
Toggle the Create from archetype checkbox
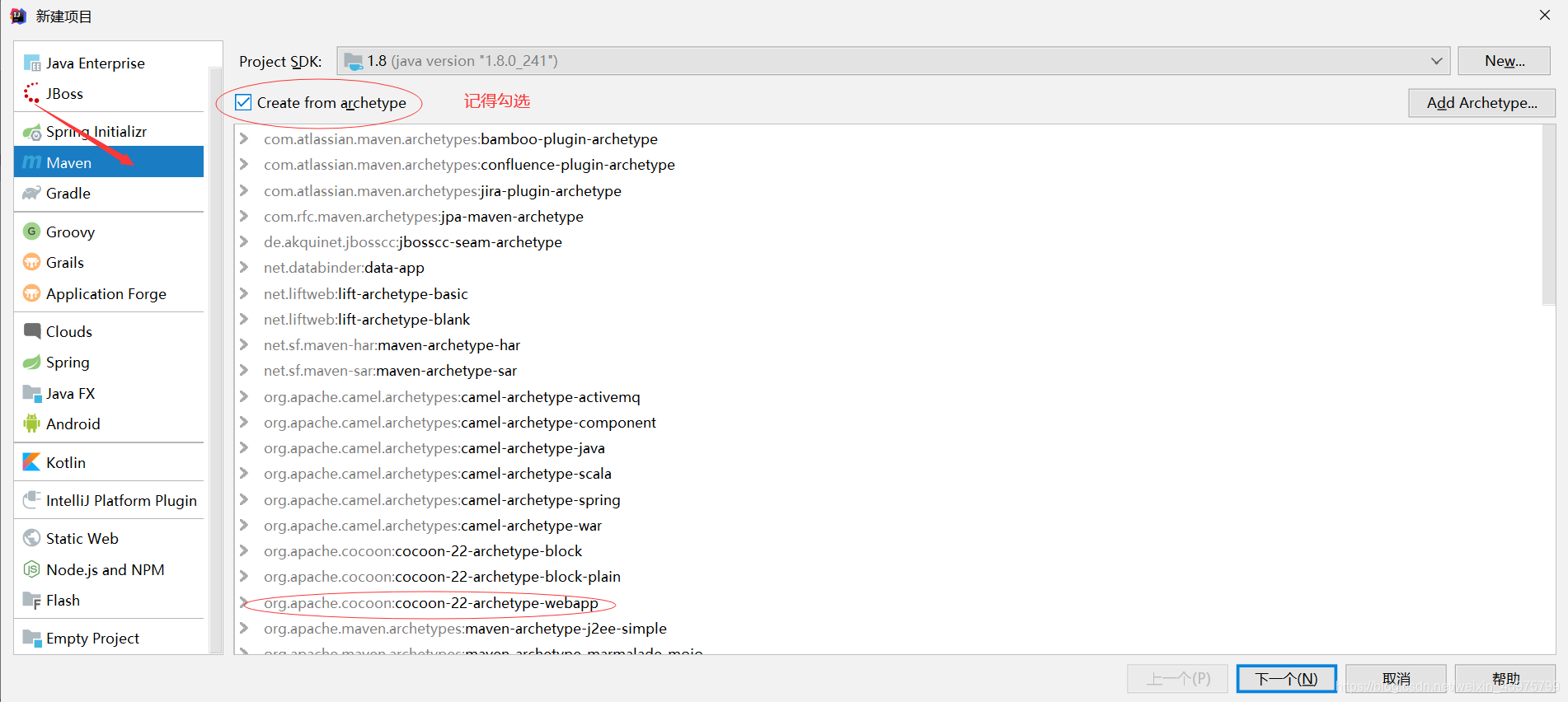coord(243,102)
